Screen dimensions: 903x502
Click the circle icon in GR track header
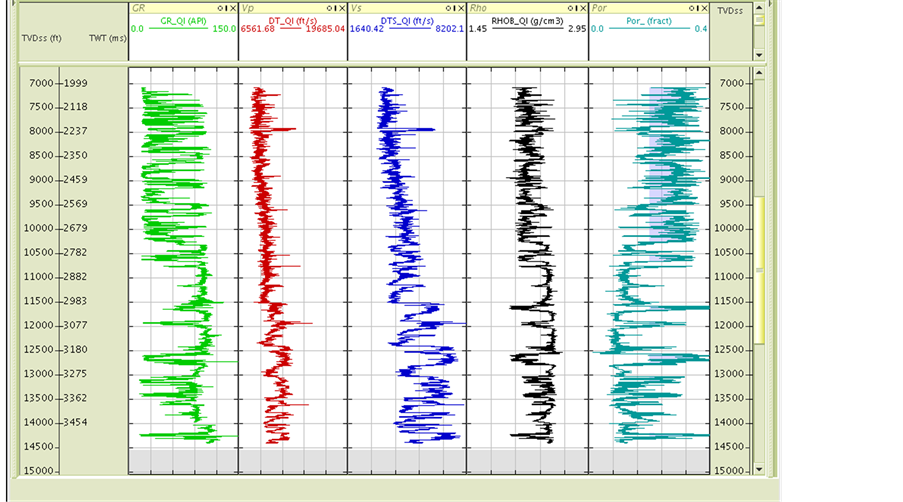tap(220, 7)
